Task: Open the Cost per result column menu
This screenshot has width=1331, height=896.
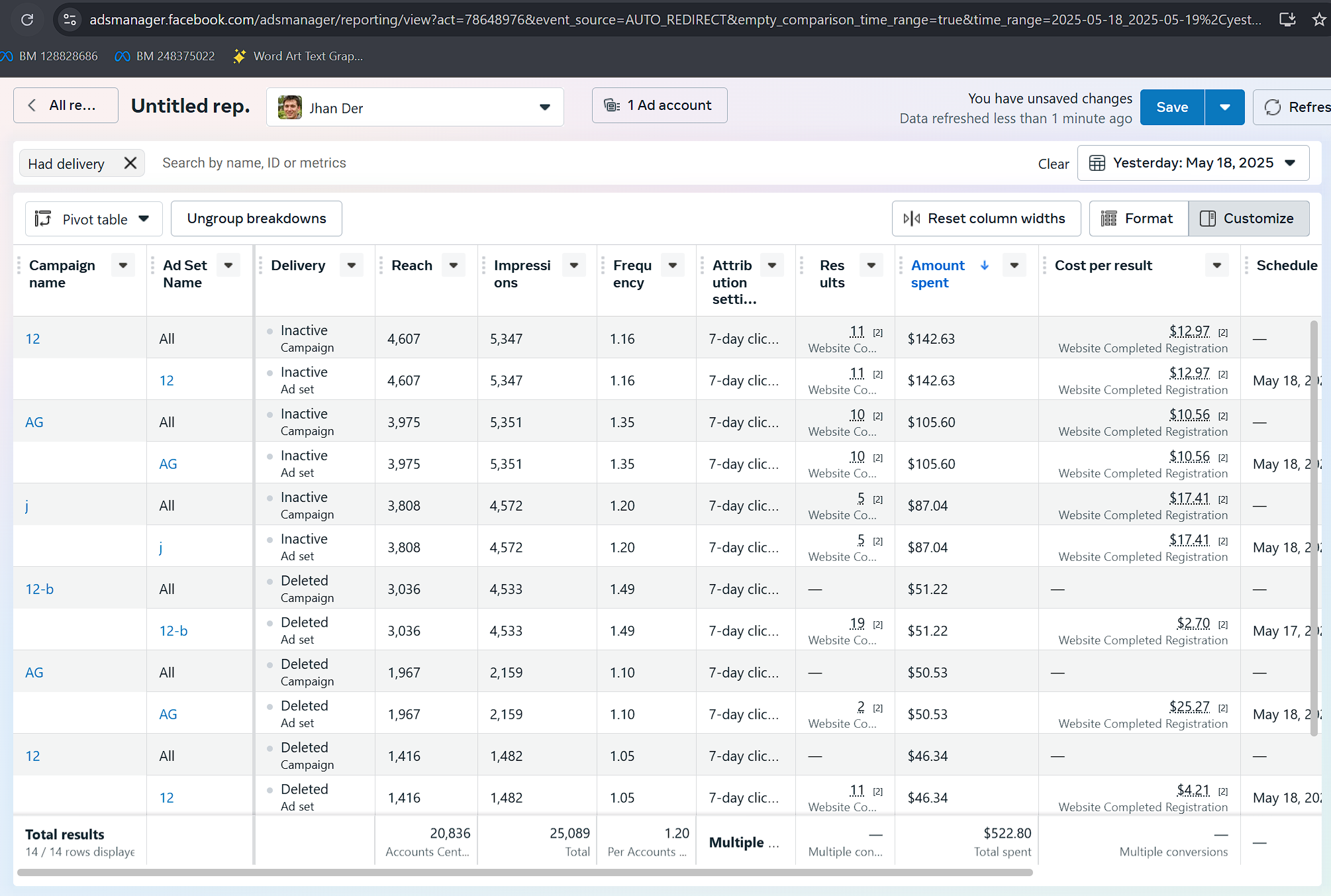Action: pos(1216,266)
